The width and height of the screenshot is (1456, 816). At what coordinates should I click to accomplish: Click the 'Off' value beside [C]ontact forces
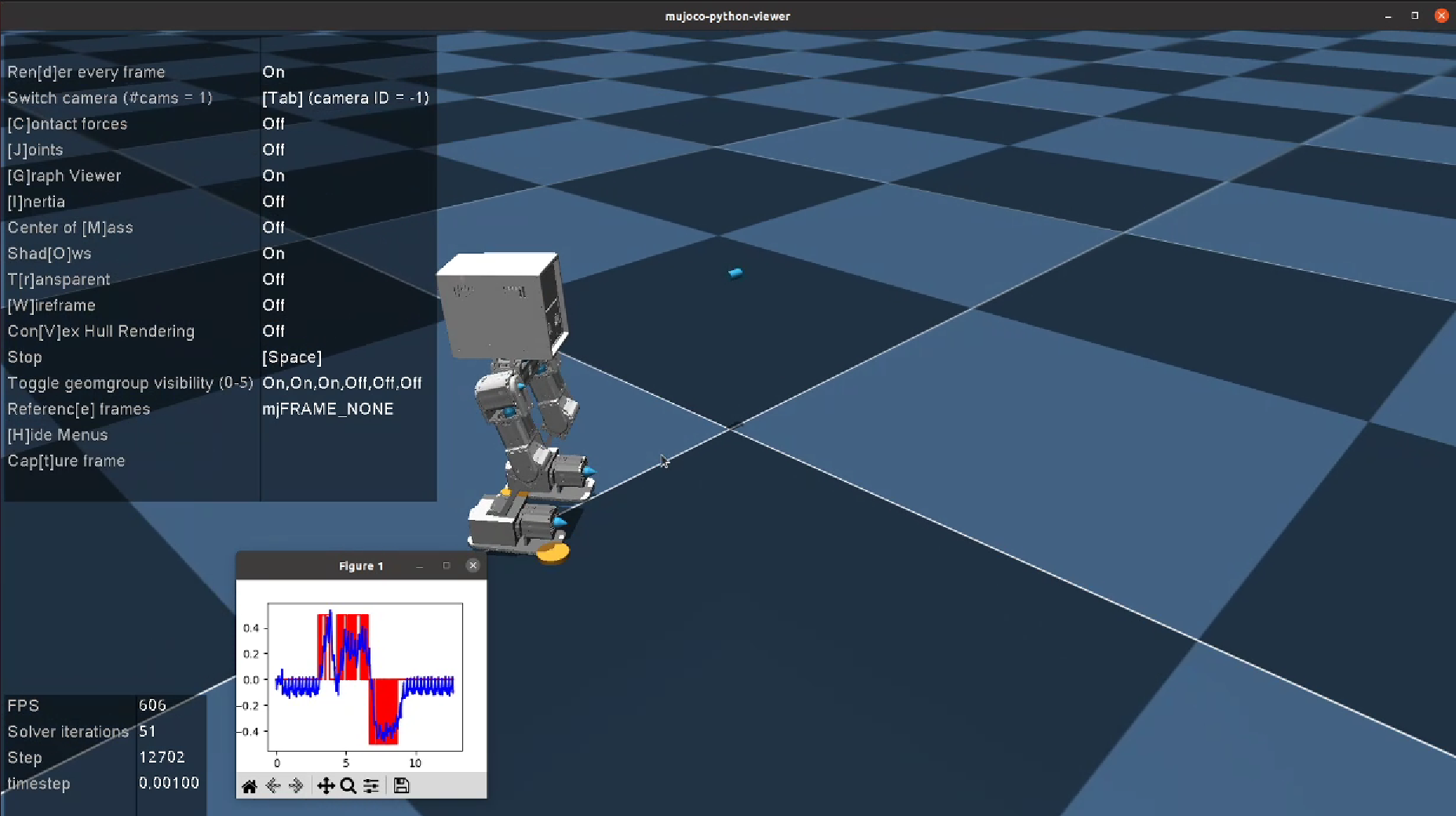(x=273, y=124)
